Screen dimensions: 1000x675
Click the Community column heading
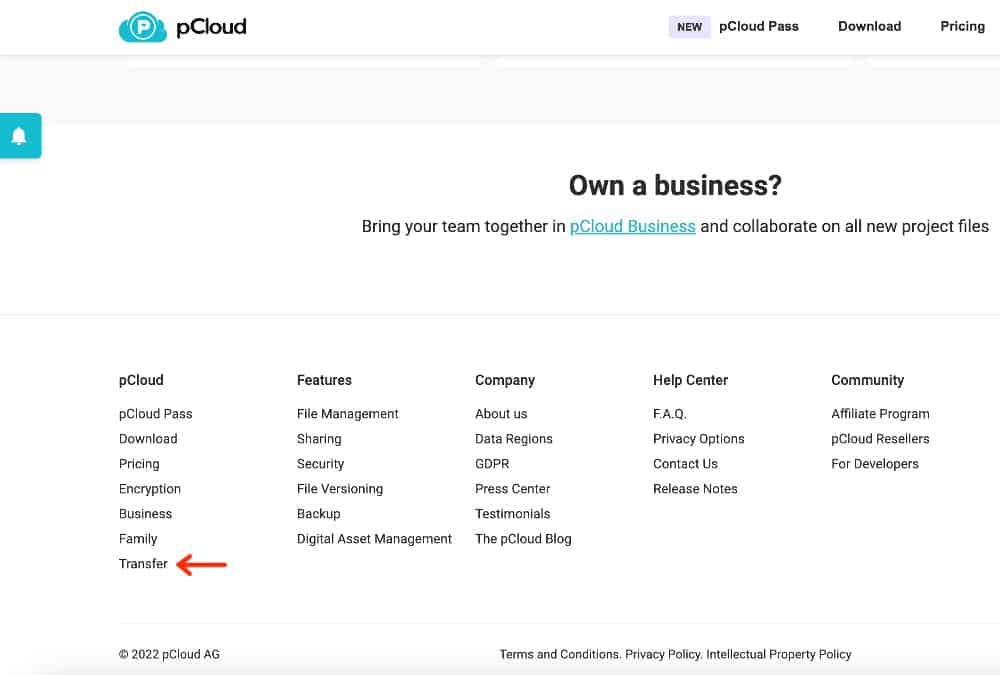point(867,380)
